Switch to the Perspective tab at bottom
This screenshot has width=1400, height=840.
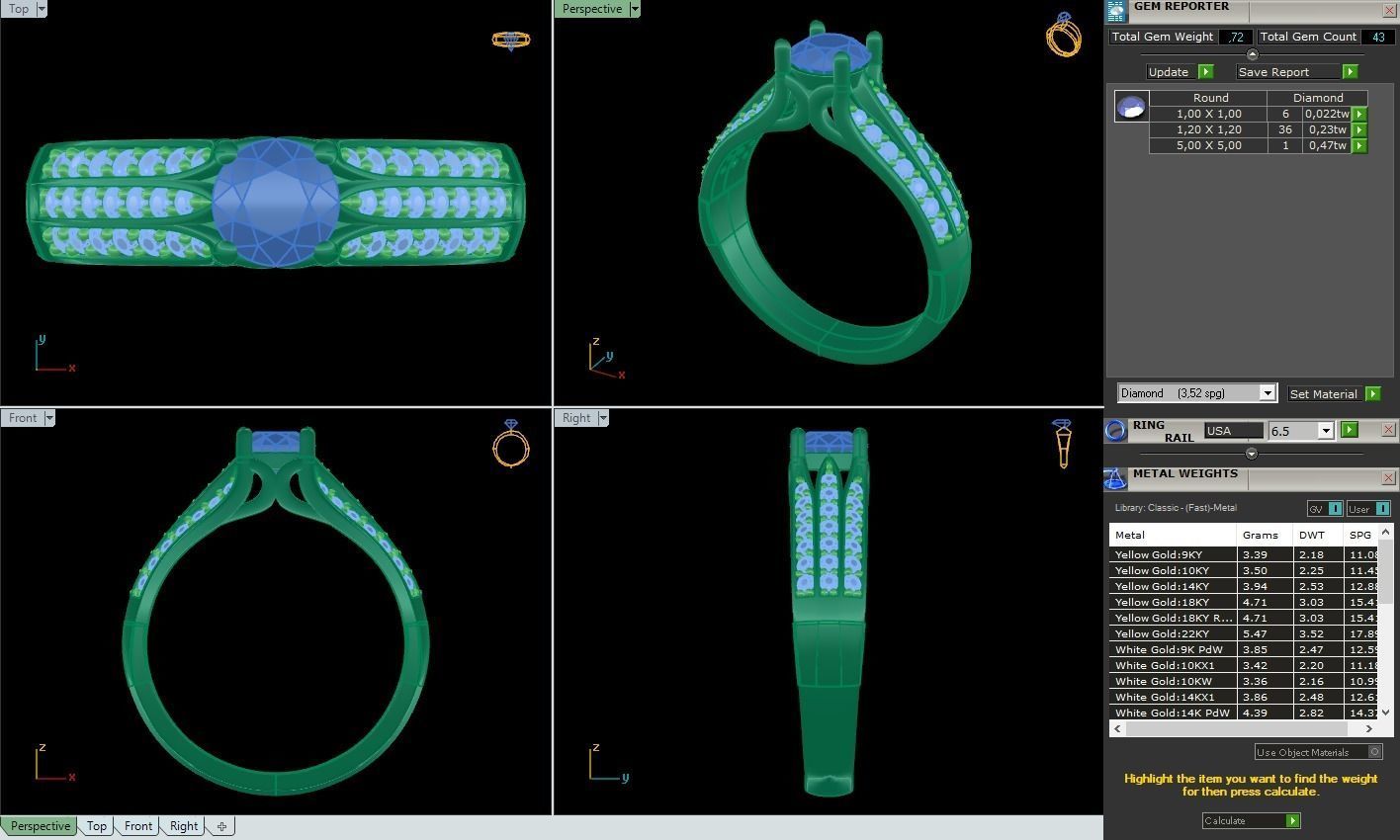41,826
